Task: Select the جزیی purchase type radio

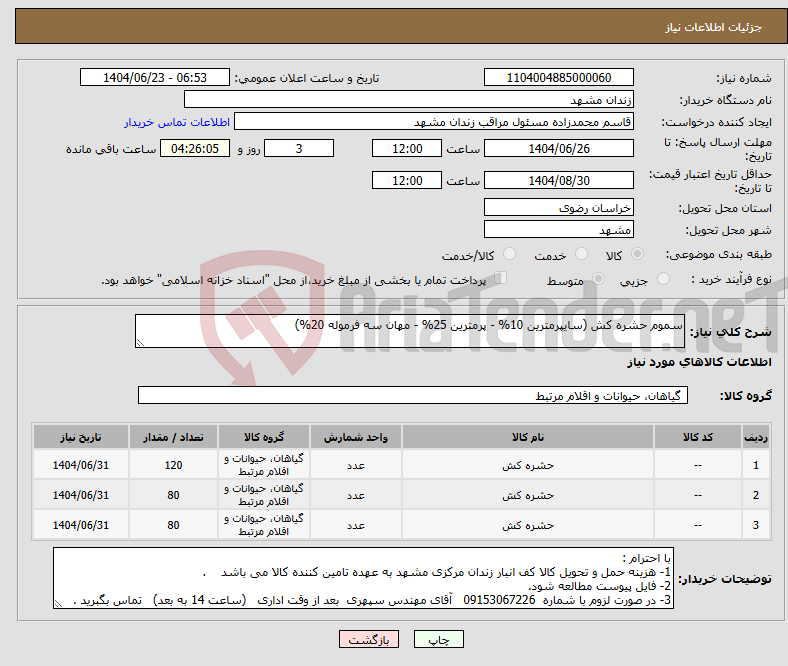Action: pos(663,278)
